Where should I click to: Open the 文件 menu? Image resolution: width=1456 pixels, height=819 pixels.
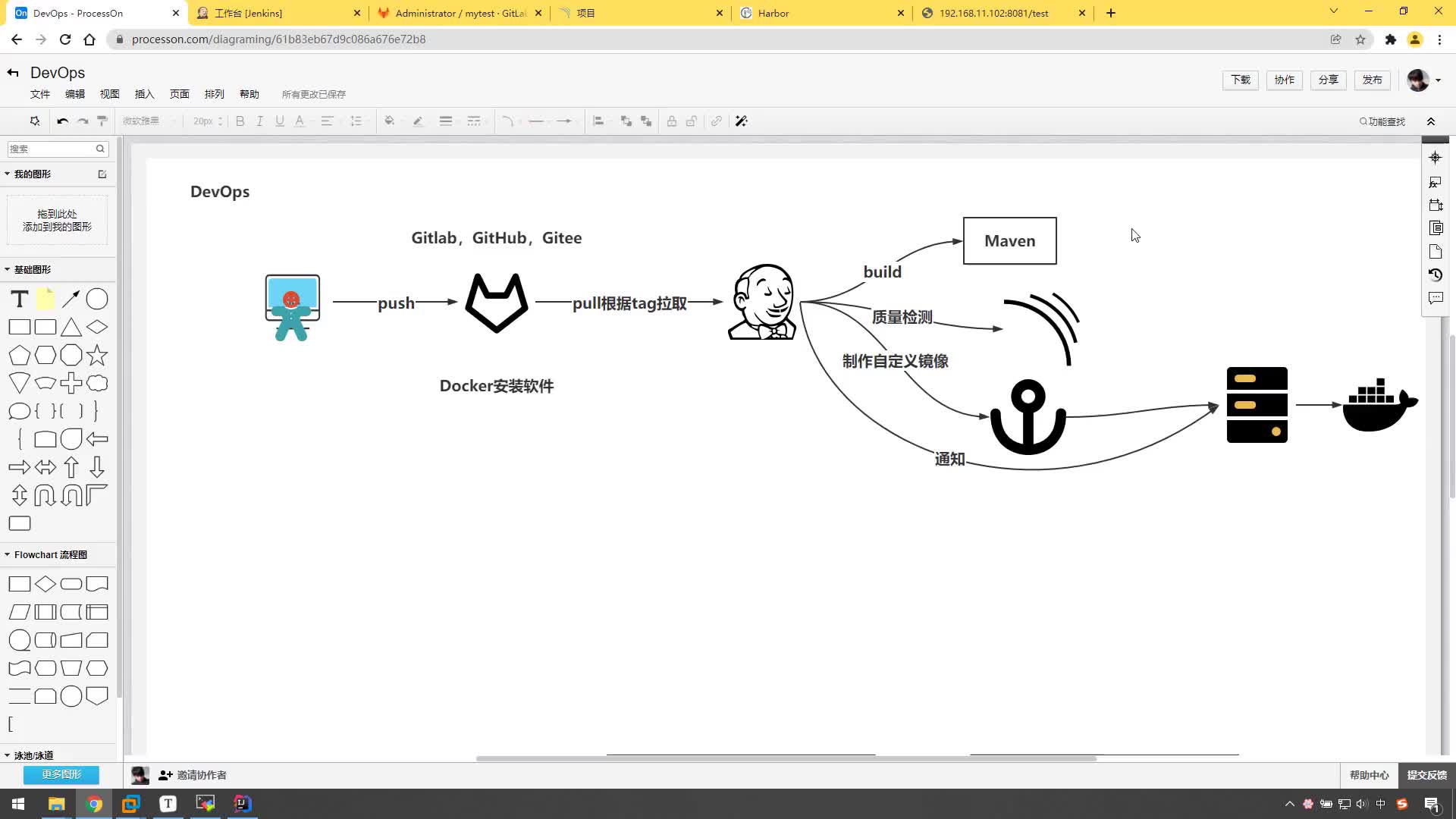[40, 94]
